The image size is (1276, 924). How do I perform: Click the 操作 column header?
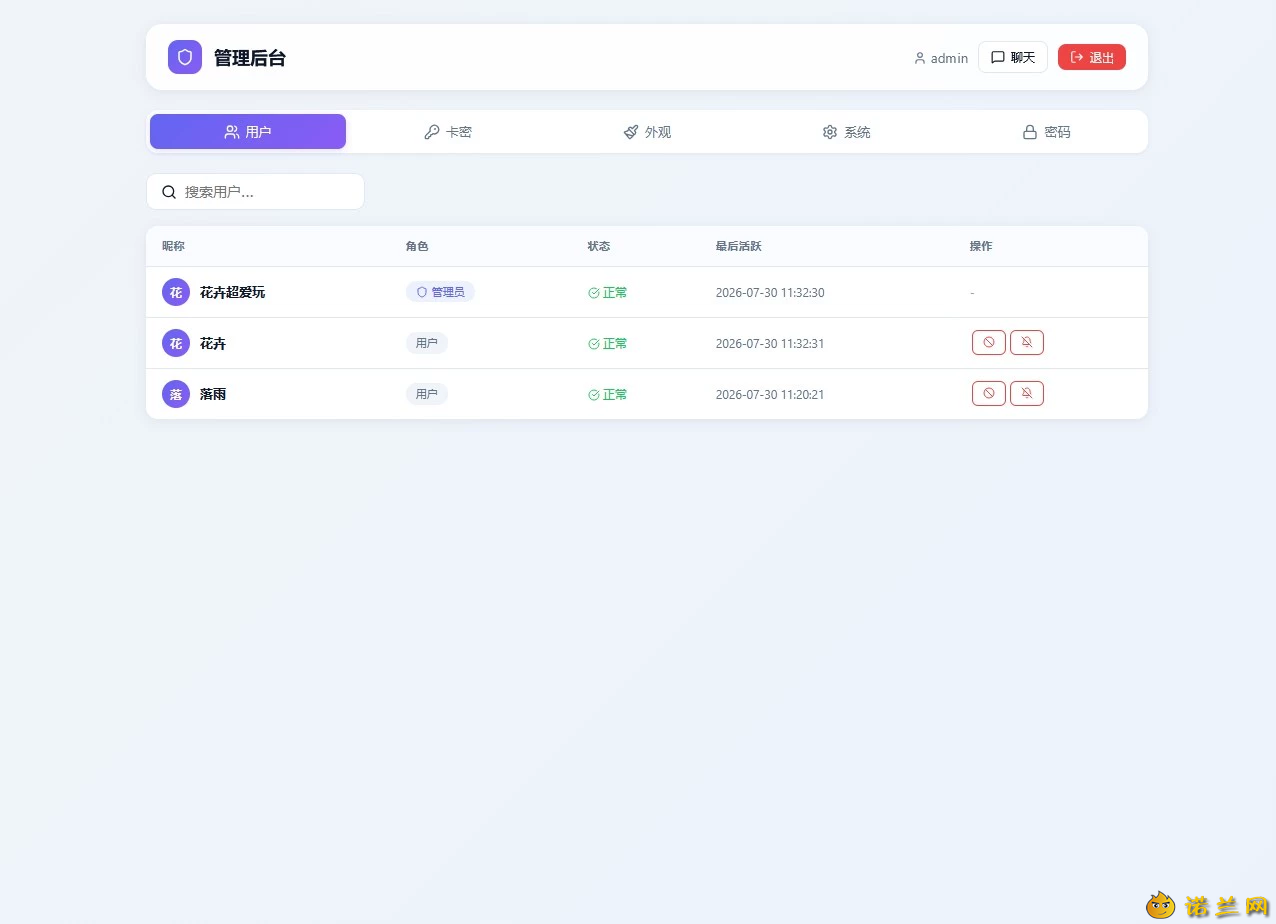pyautogui.click(x=981, y=246)
